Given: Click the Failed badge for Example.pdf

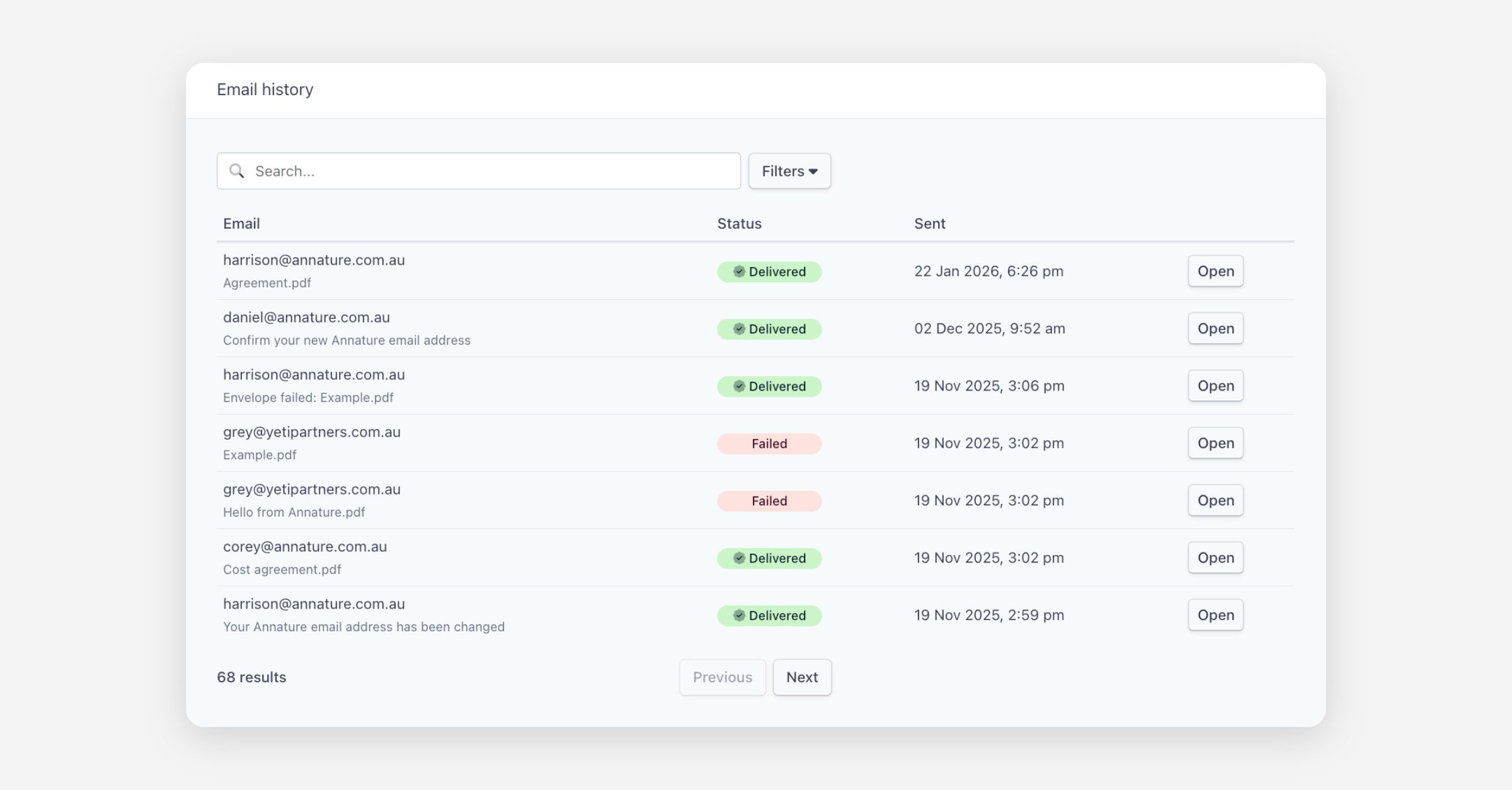Looking at the screenshot, I should [x=769, y=444].
